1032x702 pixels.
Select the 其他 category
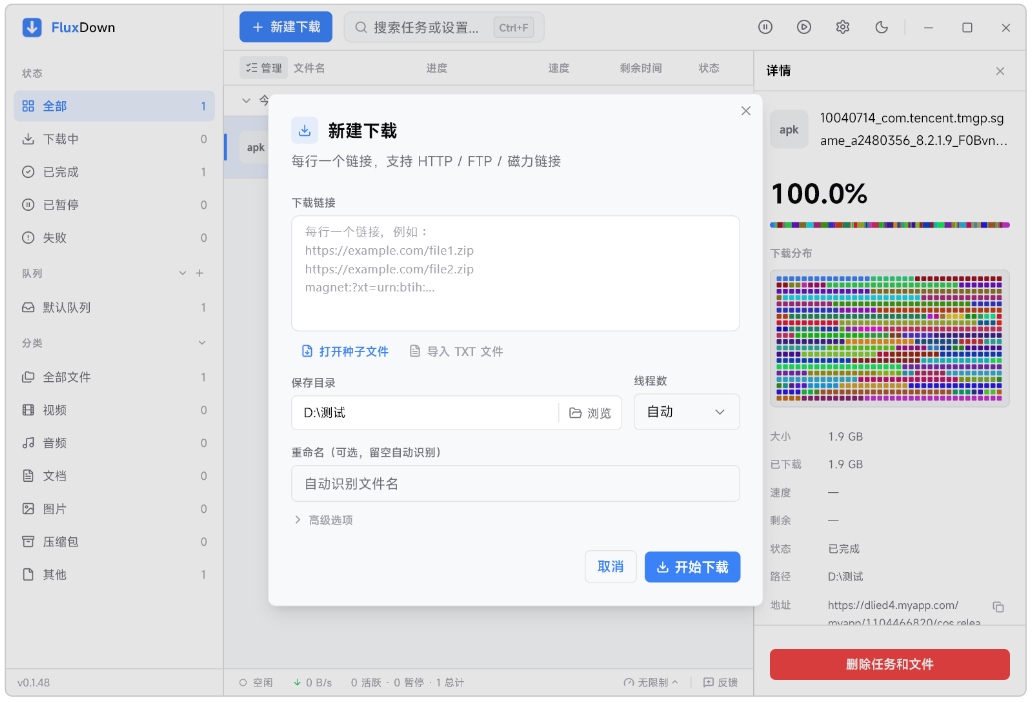coord(115,574)
